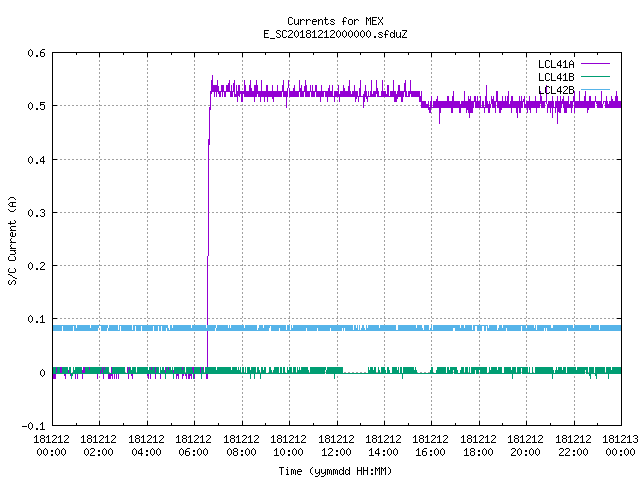
Task: Click the y-axis tick value 0.4
Action: (36, 160)
